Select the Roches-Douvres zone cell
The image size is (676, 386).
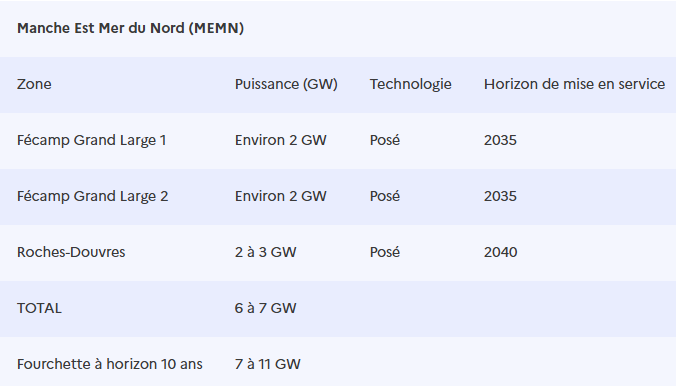click(x=71, y=252)
